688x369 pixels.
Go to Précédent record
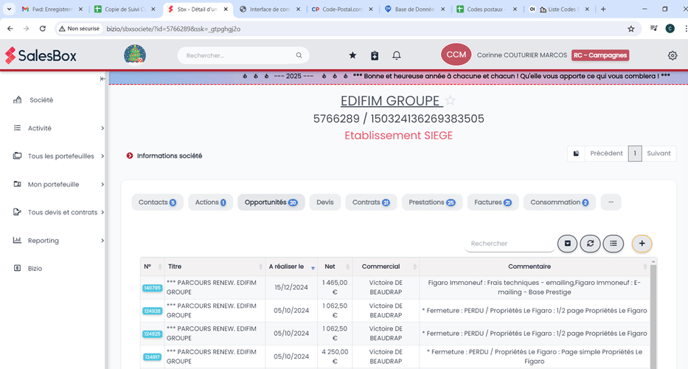[606, 154]
